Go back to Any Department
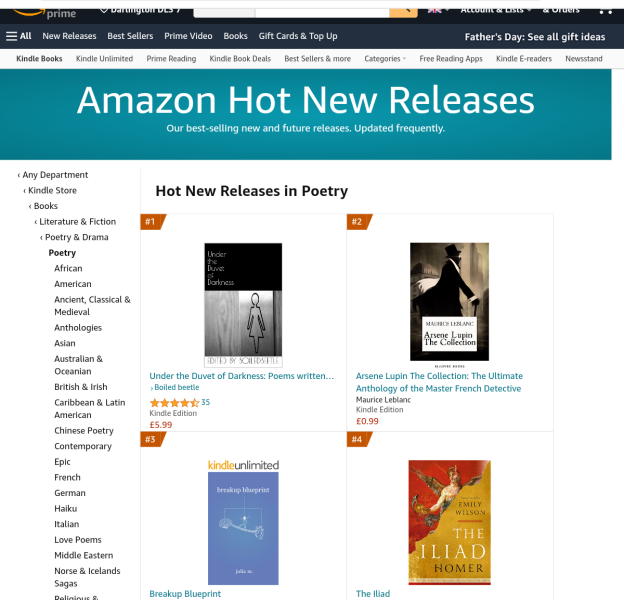This screenshot has height=600, width=624. pos(56,175)
